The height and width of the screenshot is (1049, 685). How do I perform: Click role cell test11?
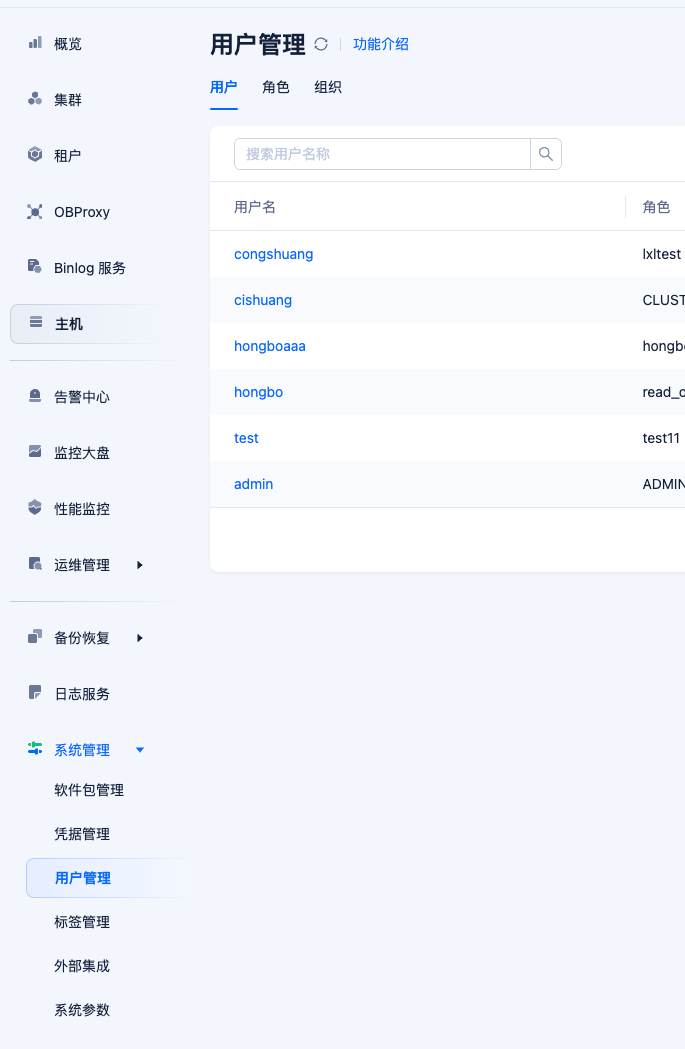tap(661, 438)
